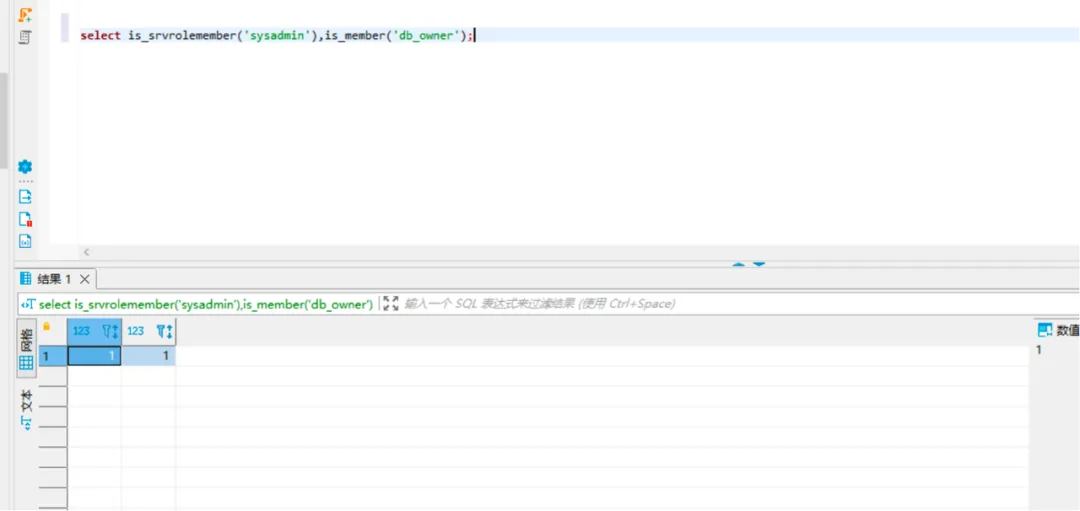Click the orange execute script icon
This screenshot has height=511, width=1080.
point(25,15)
